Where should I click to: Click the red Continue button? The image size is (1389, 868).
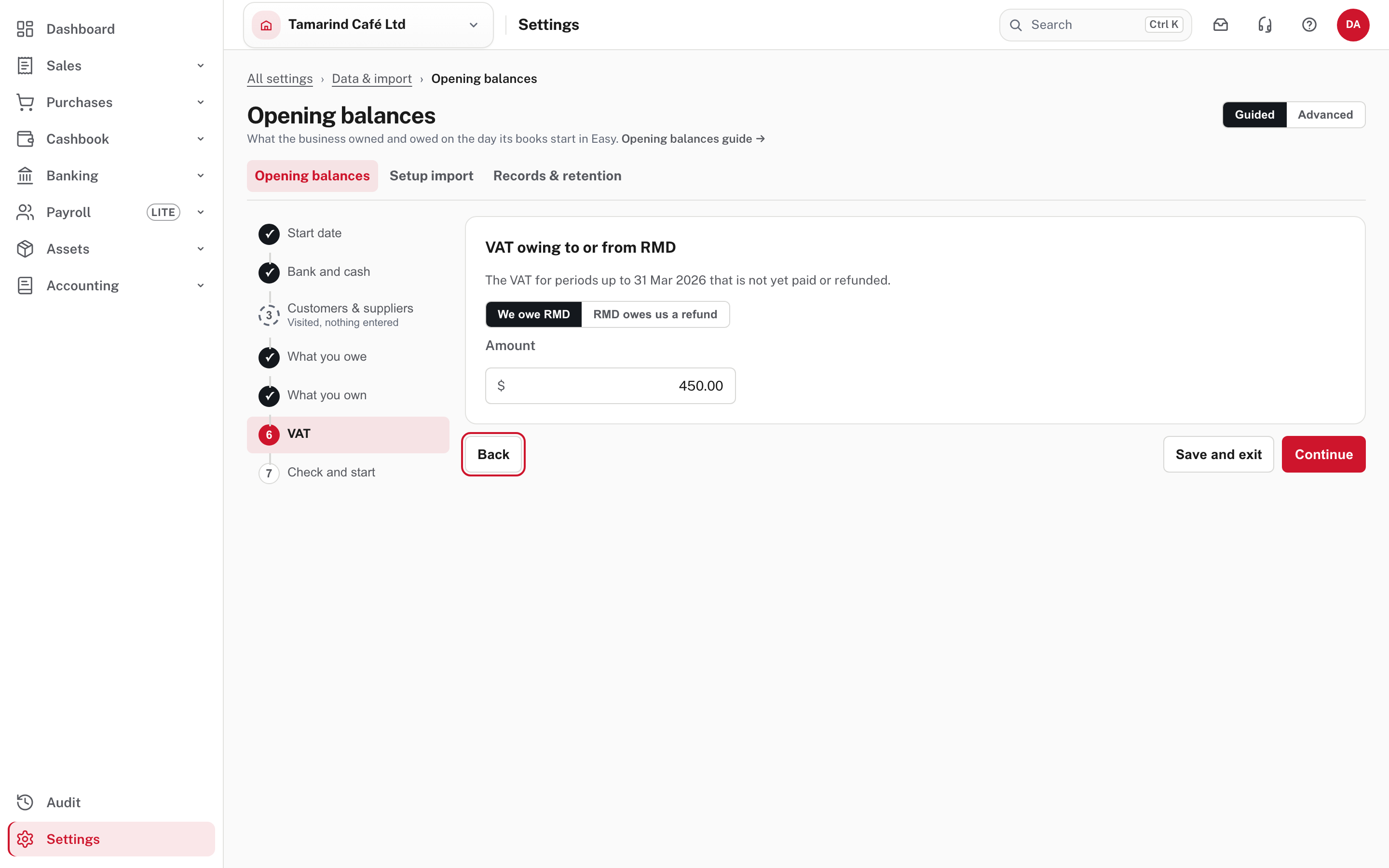click(x=1323, y=454)
